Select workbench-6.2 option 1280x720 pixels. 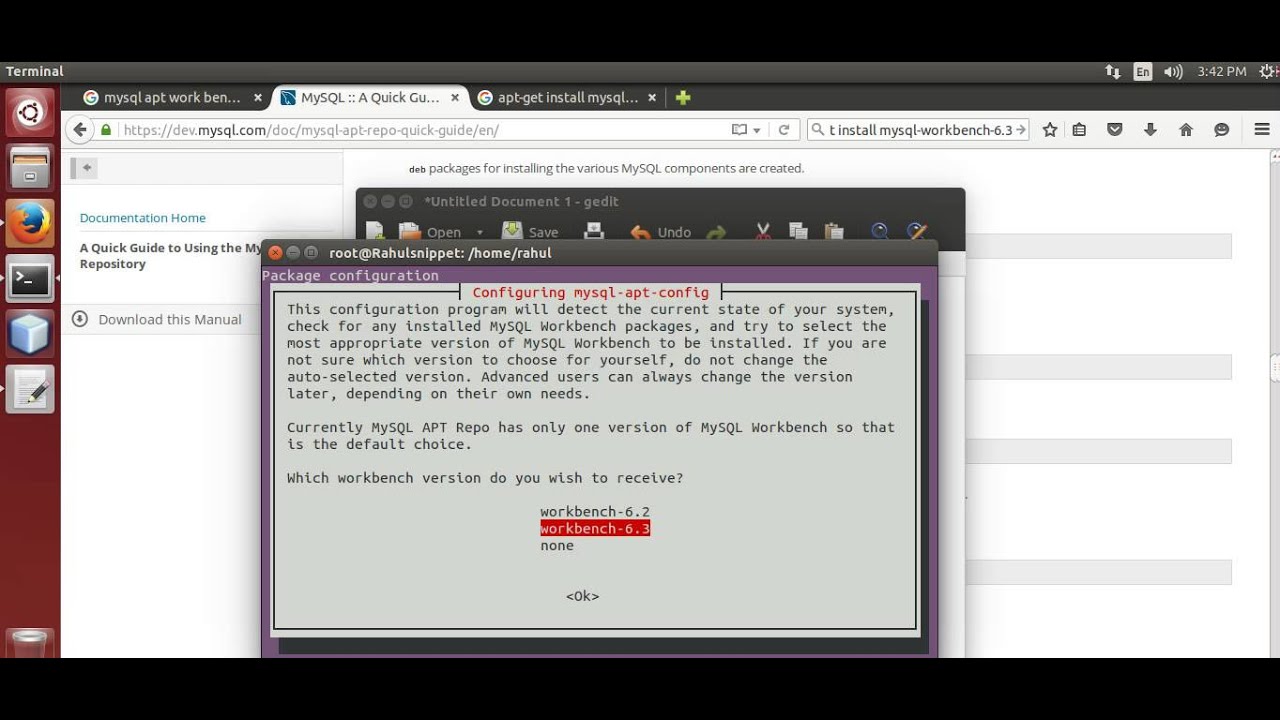(595, 512)
